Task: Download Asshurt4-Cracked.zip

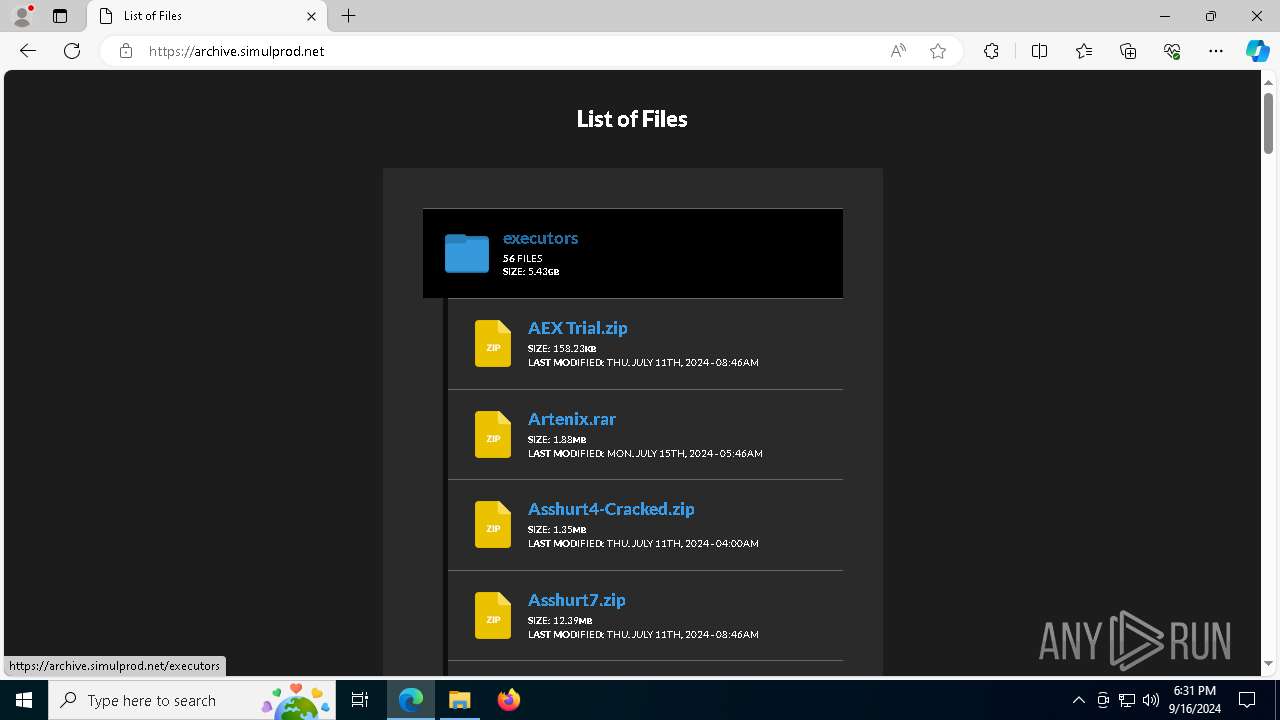Action: [611, 509]
